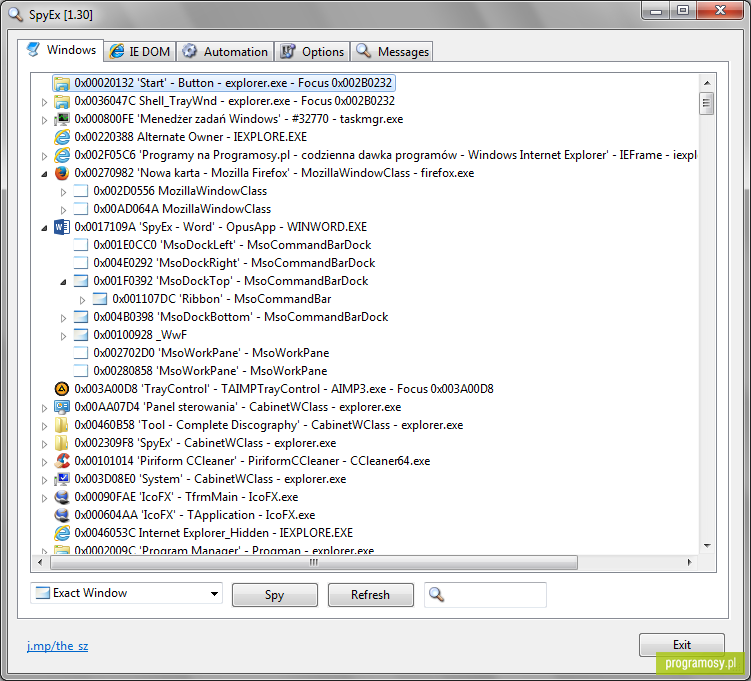Expand the Menedżer zadań Windows node
This screenshot has width=751, height=681.
(x=44, y=120)
